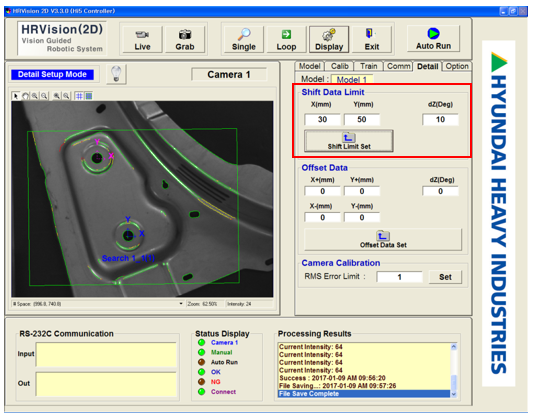The width and height of the screenshot is (539, 420).
Task: Click the third magnifier zoom icon
Action: (x=57, y=96)
